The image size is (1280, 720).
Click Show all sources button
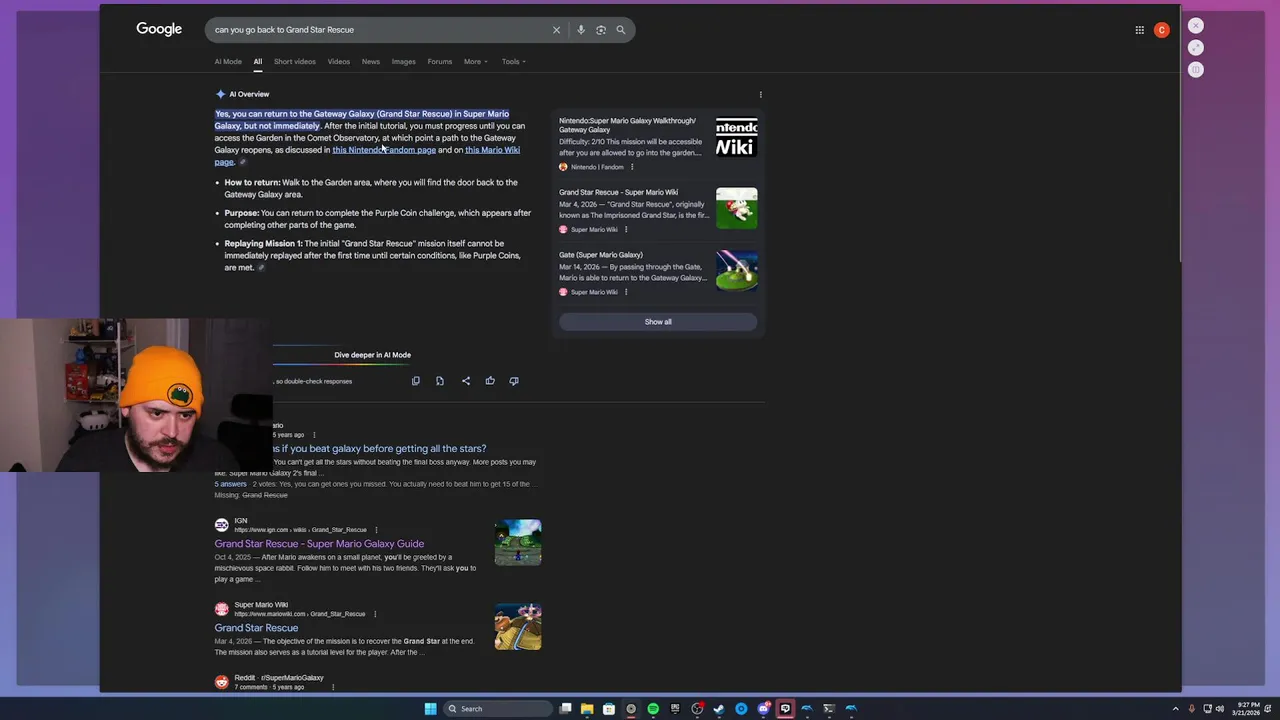coord(658,322)
